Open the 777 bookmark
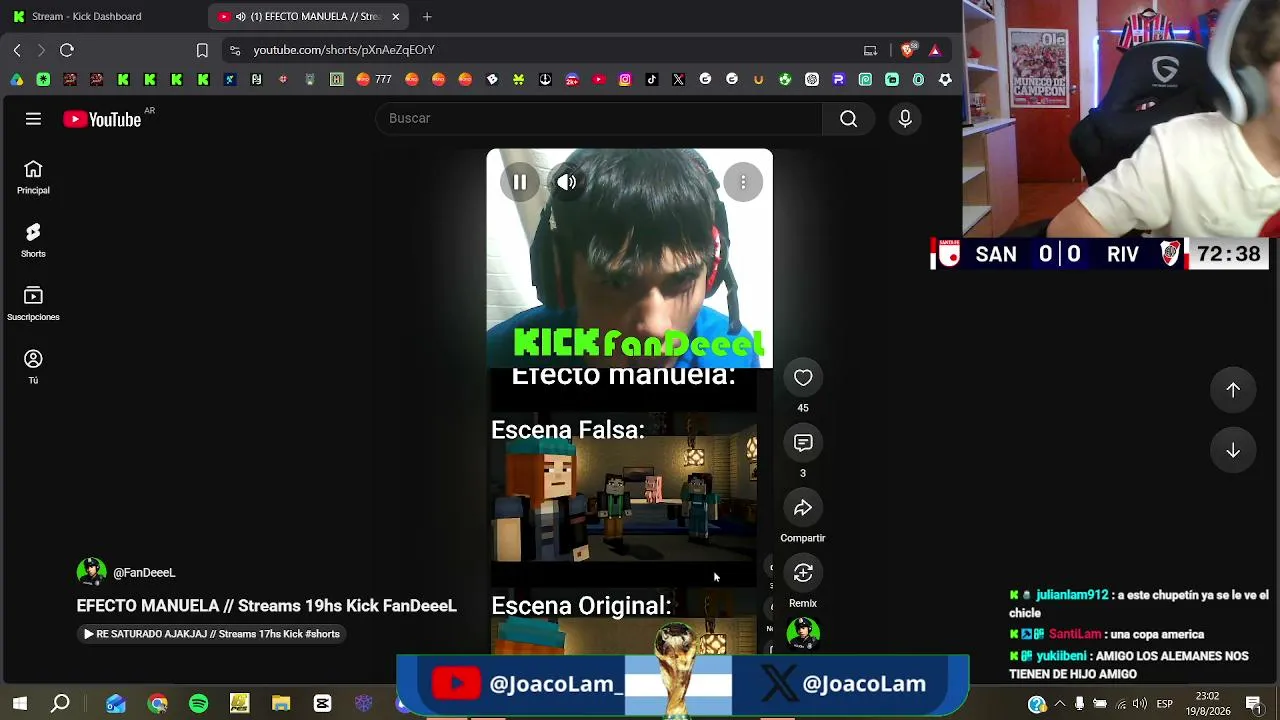This screenshot has height=720, width=1280. point(374,79)
